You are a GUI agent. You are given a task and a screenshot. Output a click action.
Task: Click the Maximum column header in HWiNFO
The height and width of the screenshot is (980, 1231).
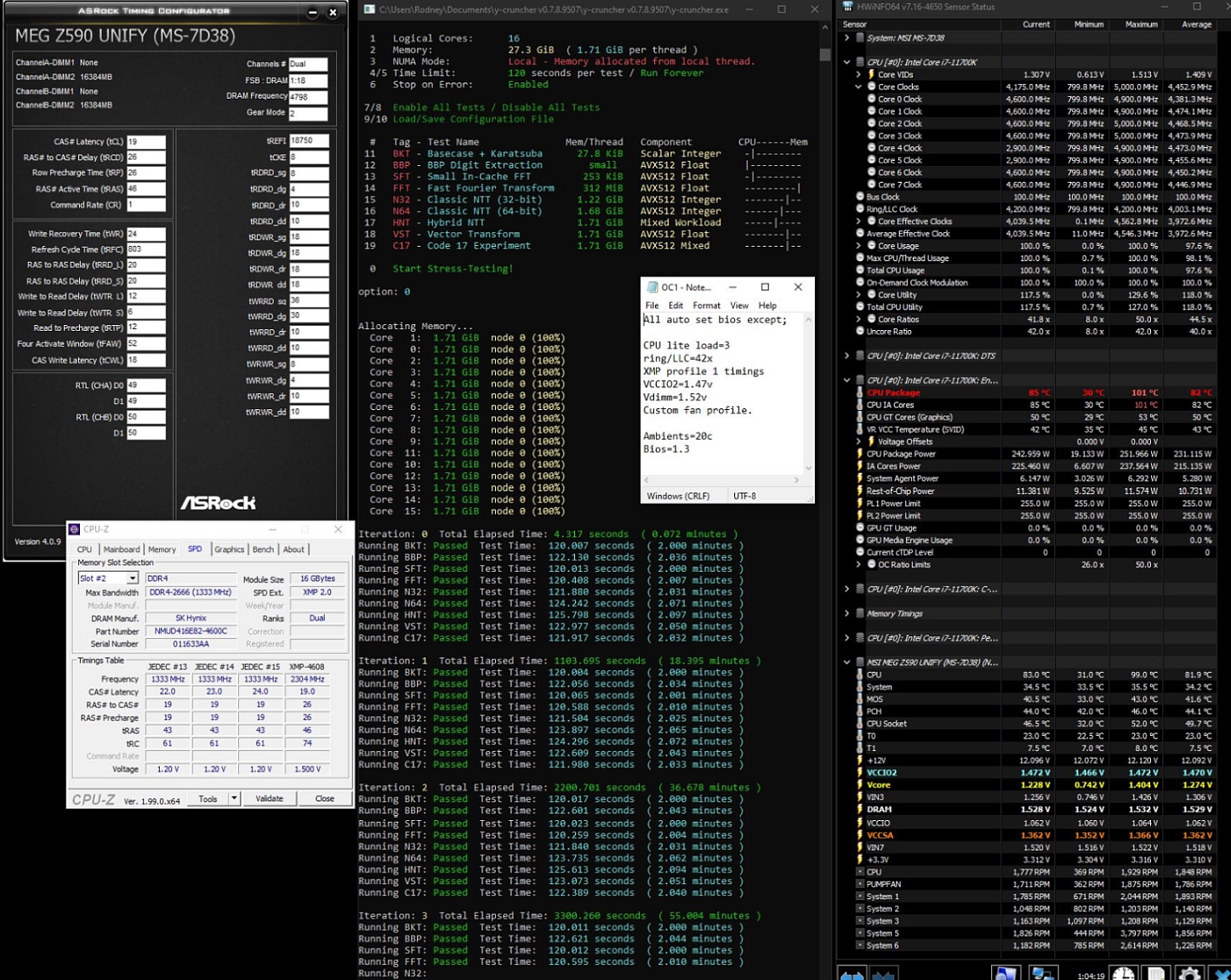pyautogui.click(x=1141, y=25)
